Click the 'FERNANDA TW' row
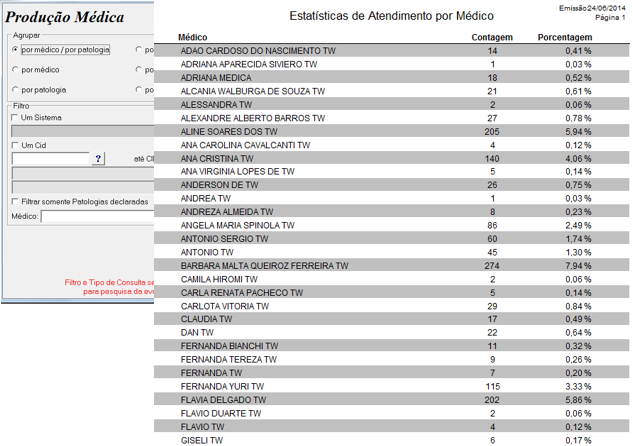Viewport: 633px width, 446px height. 391,373
